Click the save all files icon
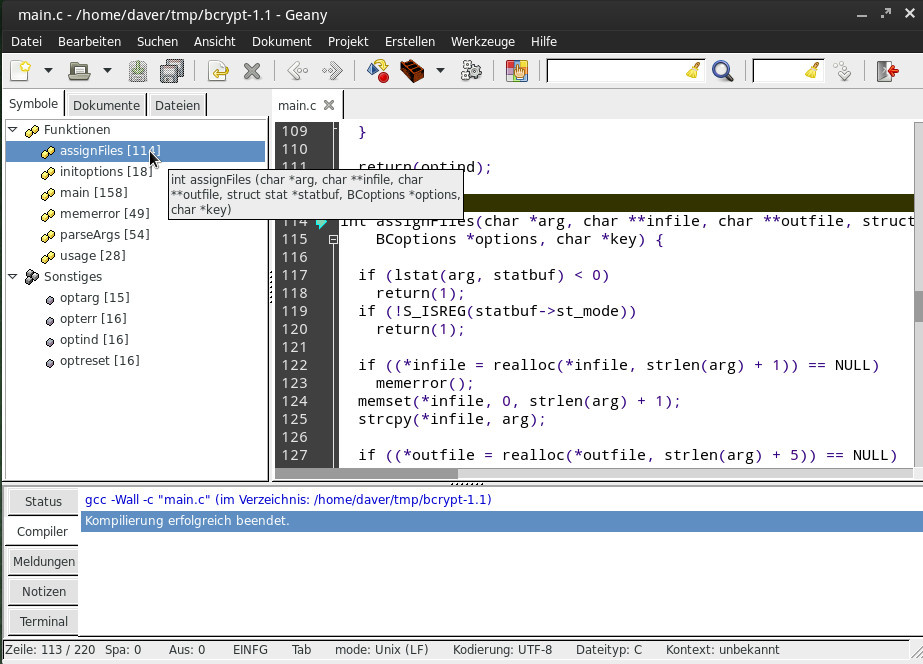Screen dimensions: 923x664 pyautogui.click(x=172, y=71)
